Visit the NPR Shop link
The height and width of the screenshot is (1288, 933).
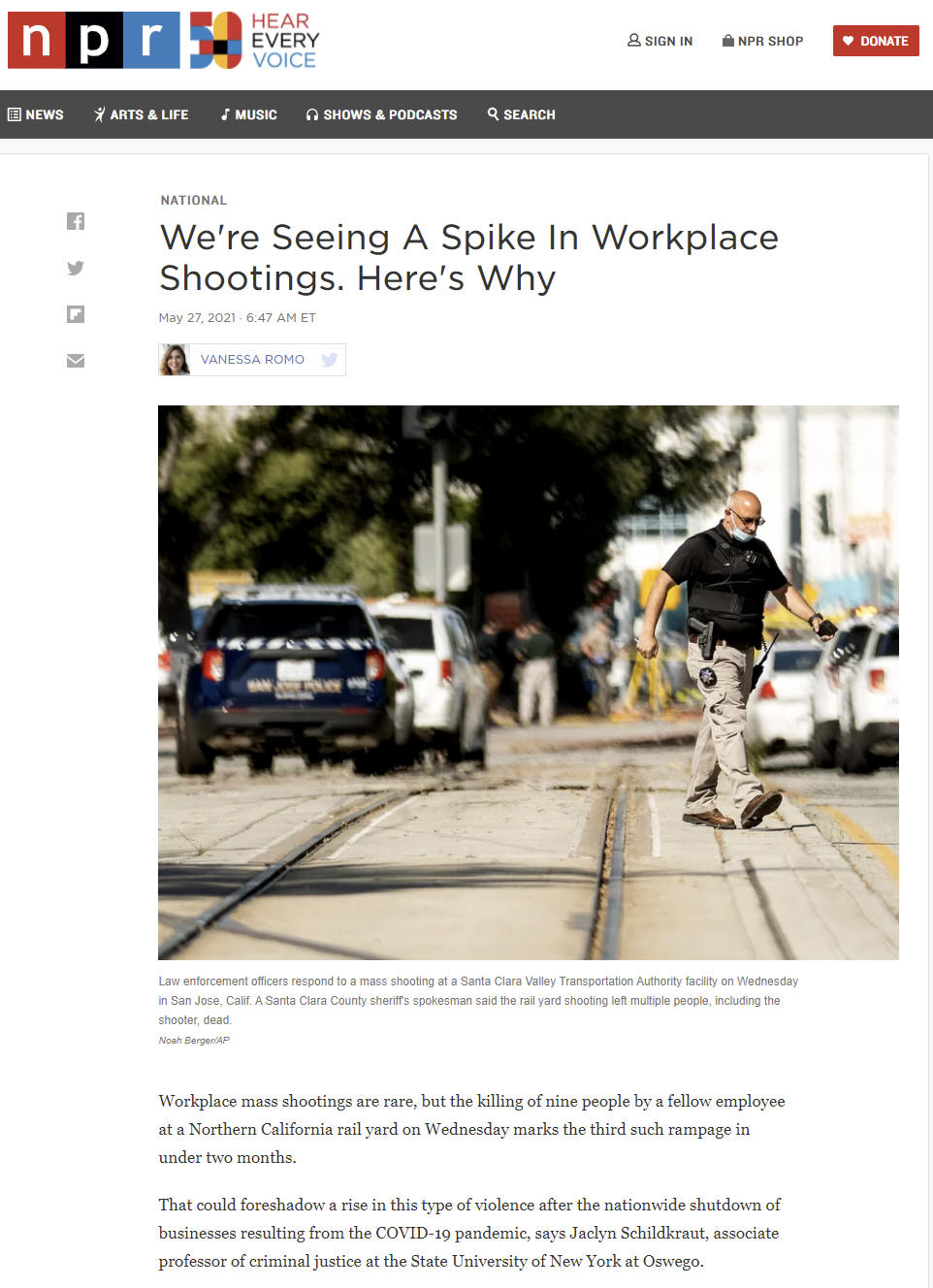(x=762, y=41)
